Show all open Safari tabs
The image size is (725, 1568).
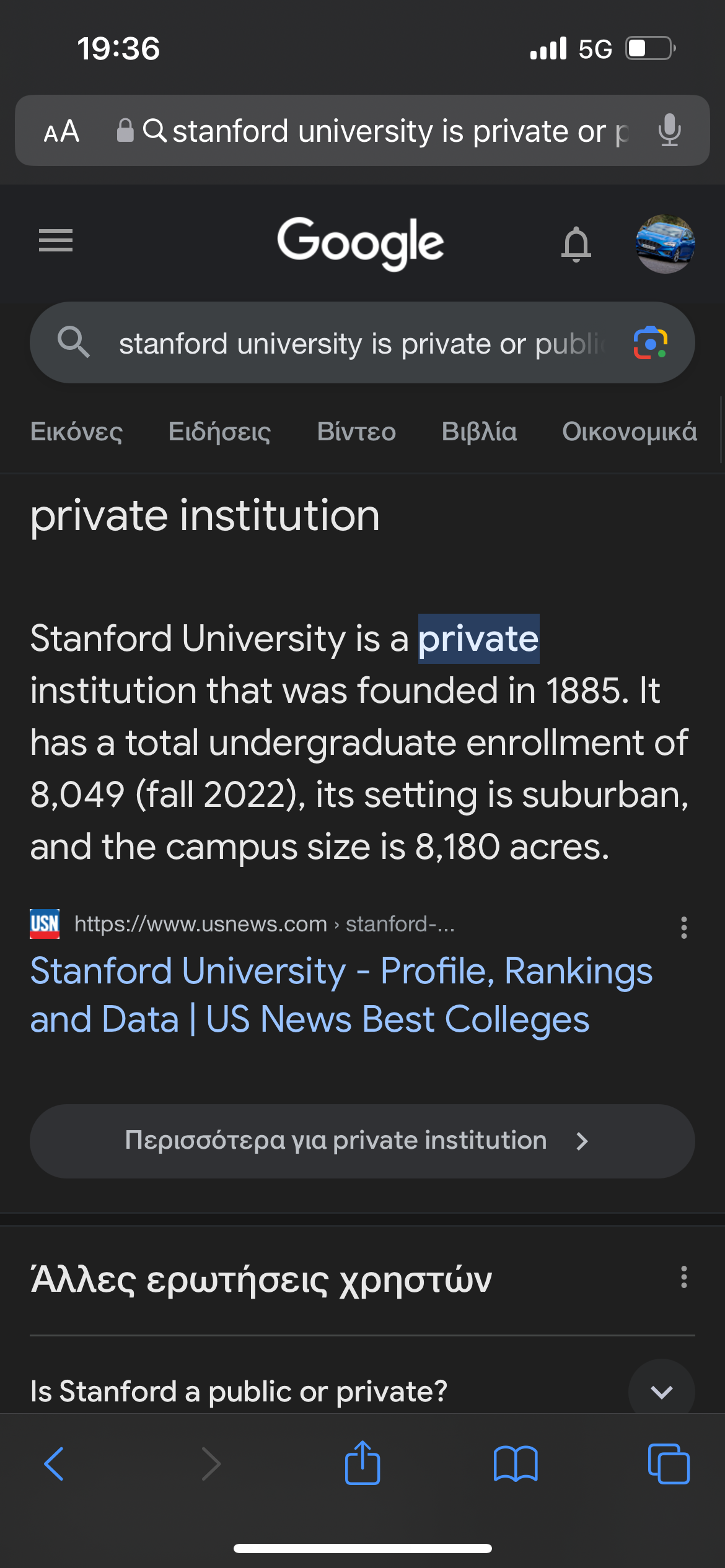668,1464
